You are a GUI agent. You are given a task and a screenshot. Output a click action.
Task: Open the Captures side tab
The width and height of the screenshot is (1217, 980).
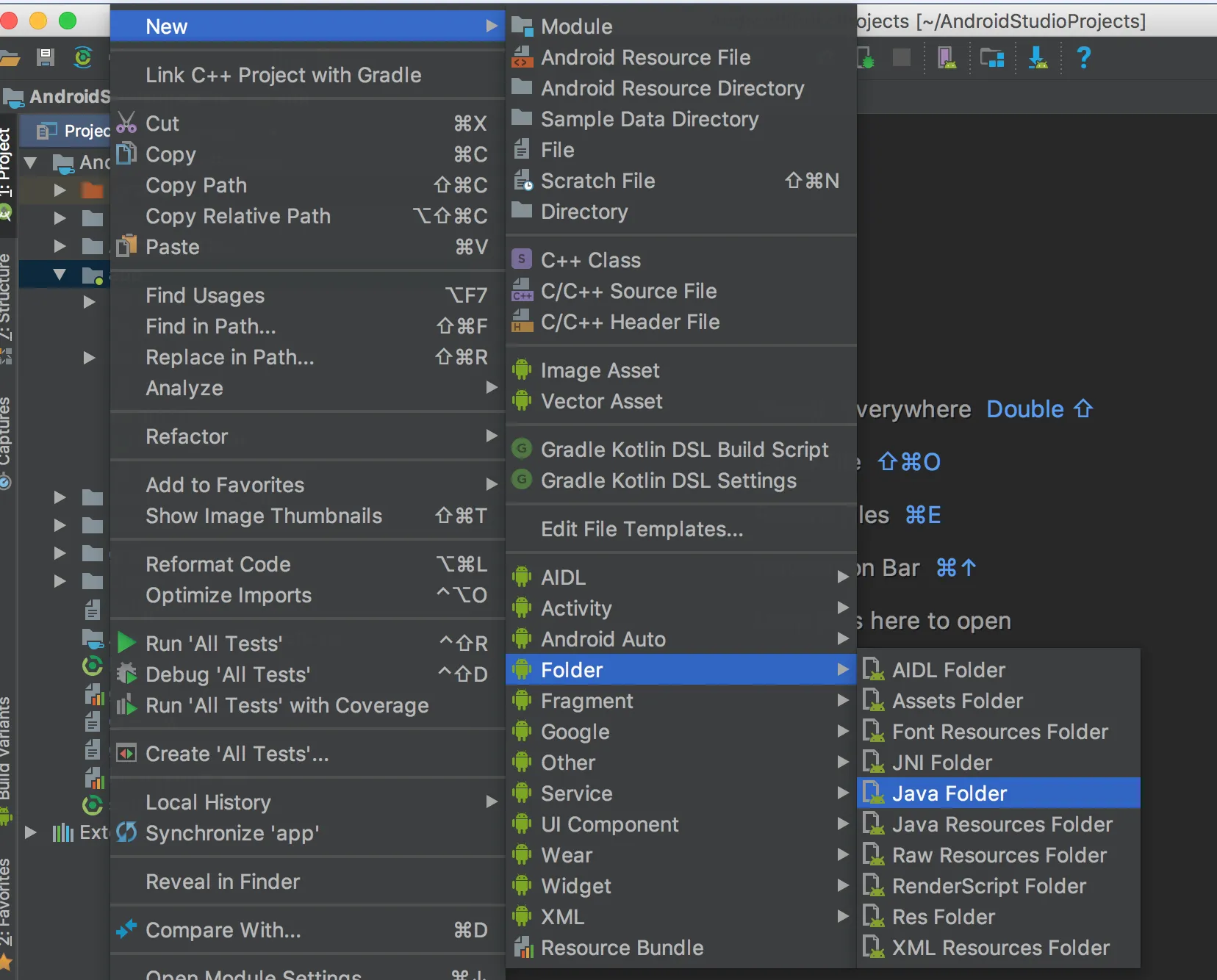click(x=7, y=432)
